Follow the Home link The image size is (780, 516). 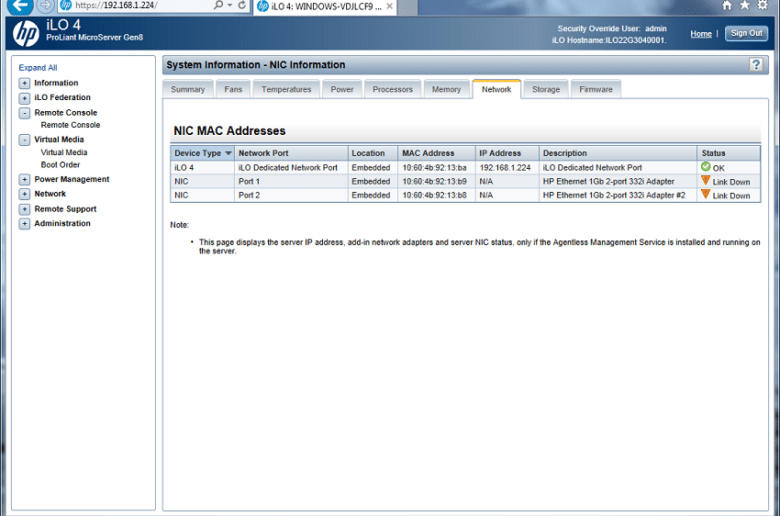pos(701,34)
